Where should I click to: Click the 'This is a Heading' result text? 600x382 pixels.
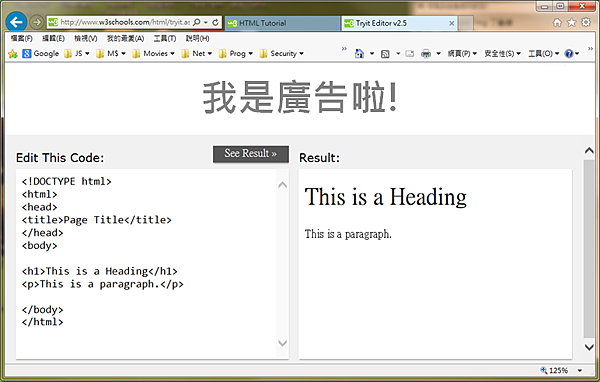click(x=386, y=197)
